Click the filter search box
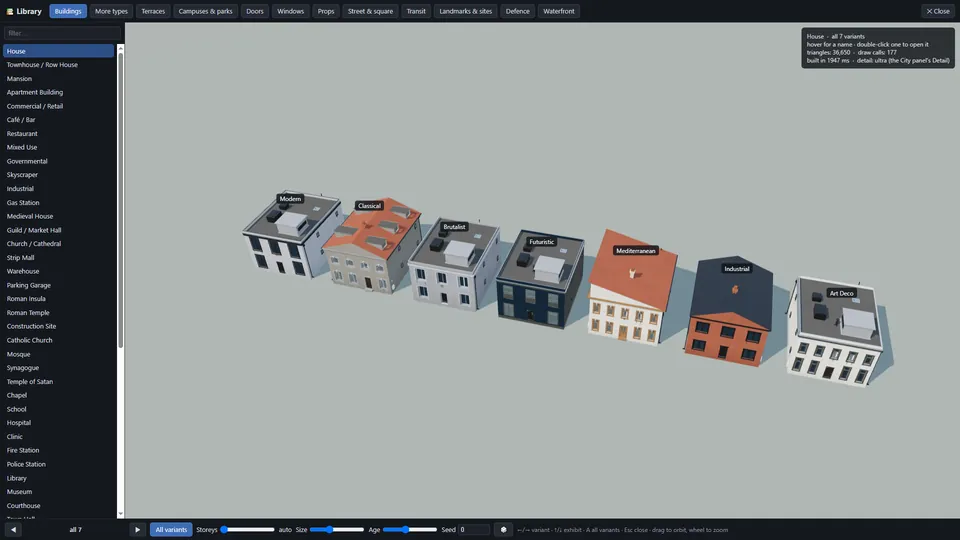 pyautogui.click(x=62, y=33)
